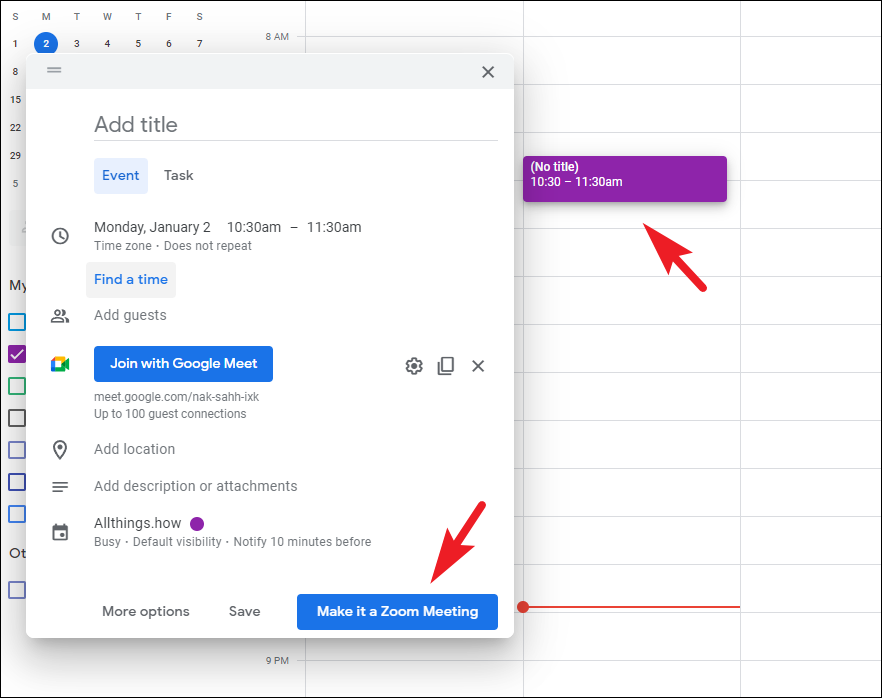Change the Busy availability setting
The height and width of the screenshot is (698, 882).
107,542
